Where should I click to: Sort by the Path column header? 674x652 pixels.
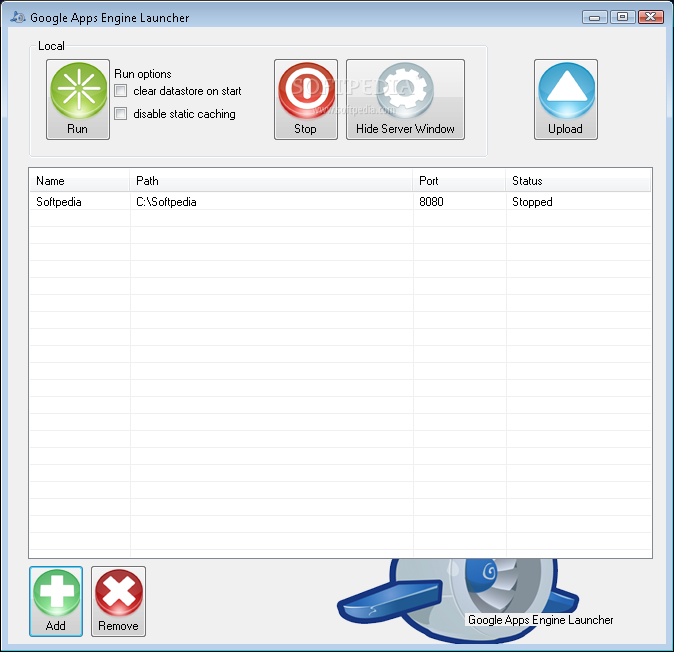(271, 181)
